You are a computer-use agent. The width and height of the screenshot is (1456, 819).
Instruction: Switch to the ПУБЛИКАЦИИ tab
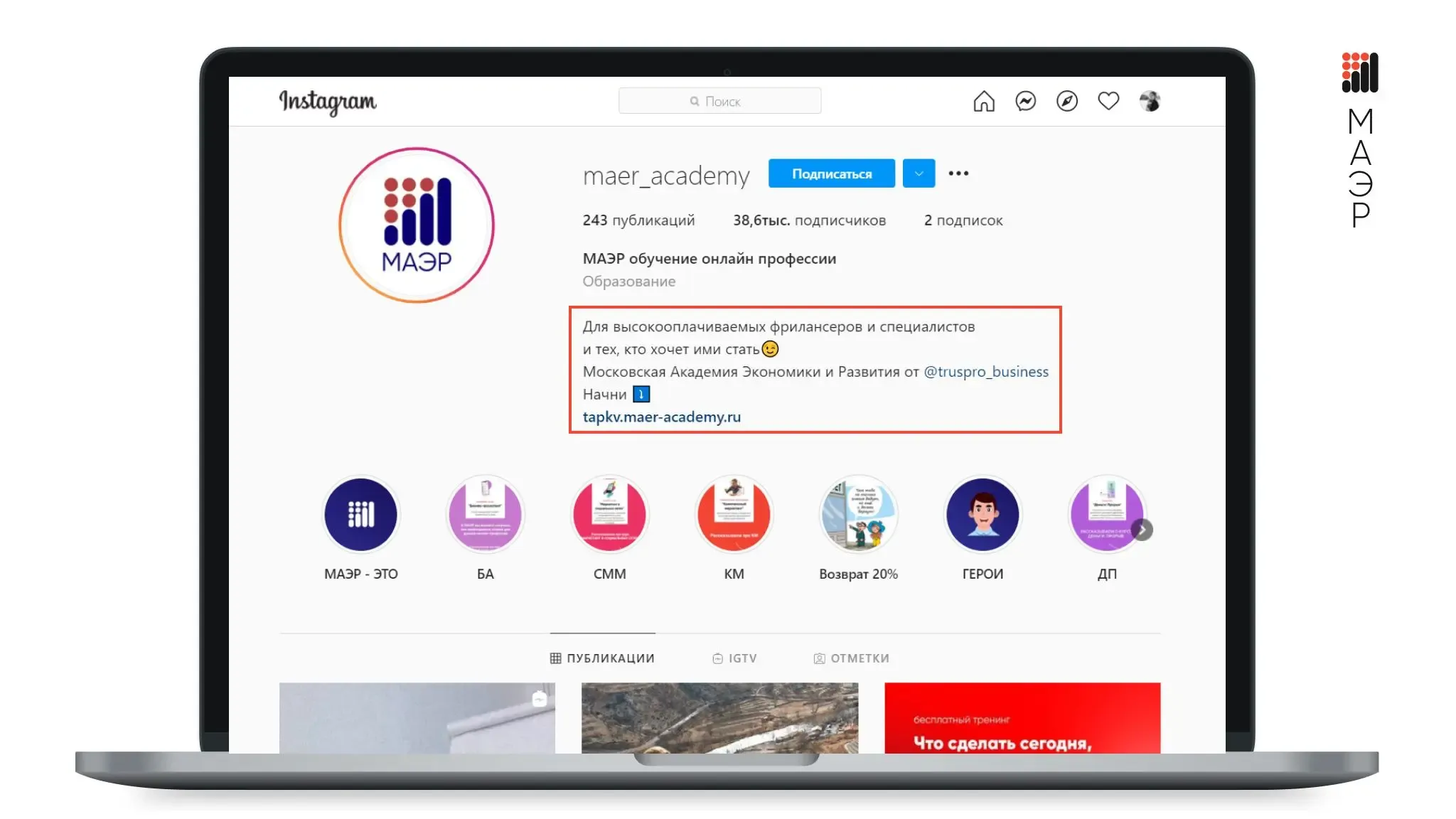602,658
